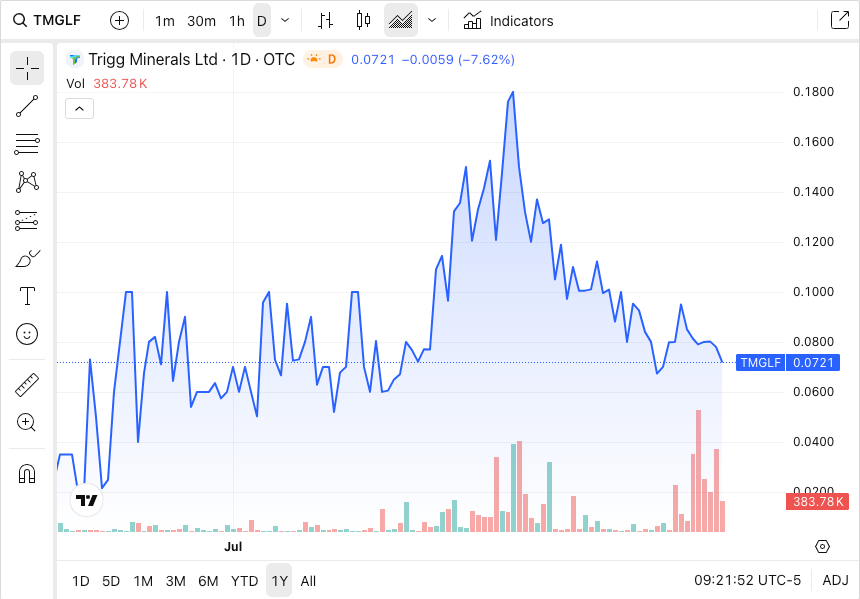
Task: Open the chart style dropdown chevron
Action: pos(432,21)
